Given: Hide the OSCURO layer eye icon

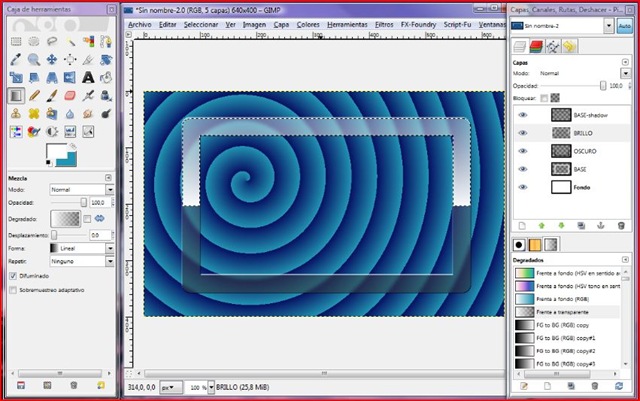Looking at the screenshot, I should (523, 151).
